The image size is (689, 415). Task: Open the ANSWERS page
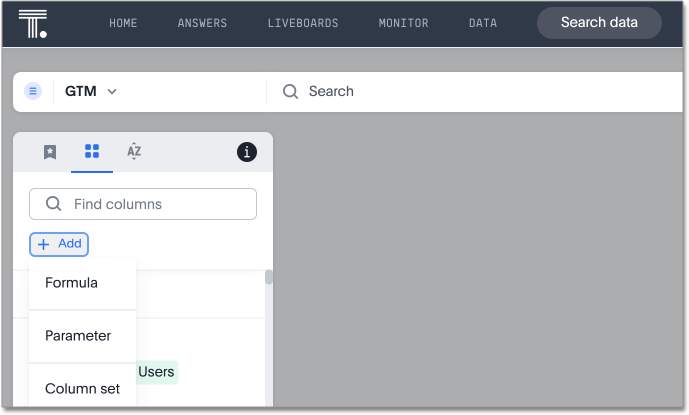tap(202, 23)
